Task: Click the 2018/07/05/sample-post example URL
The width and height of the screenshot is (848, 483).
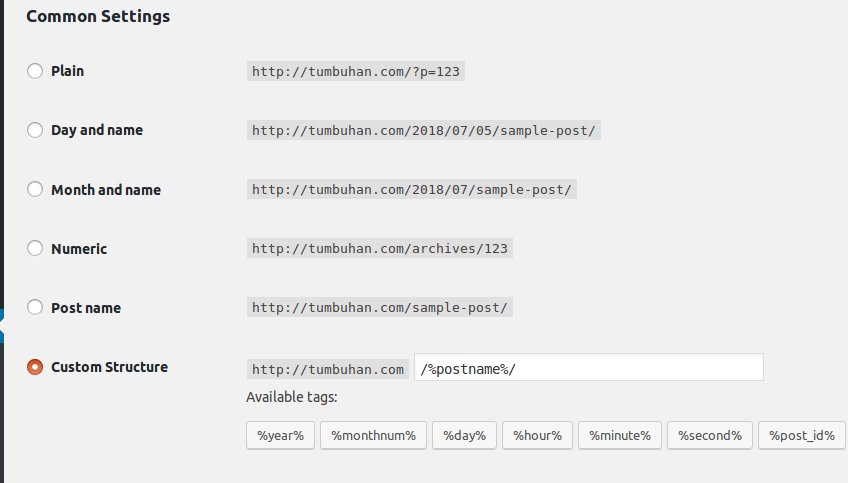Action: (x=425, y=131)
